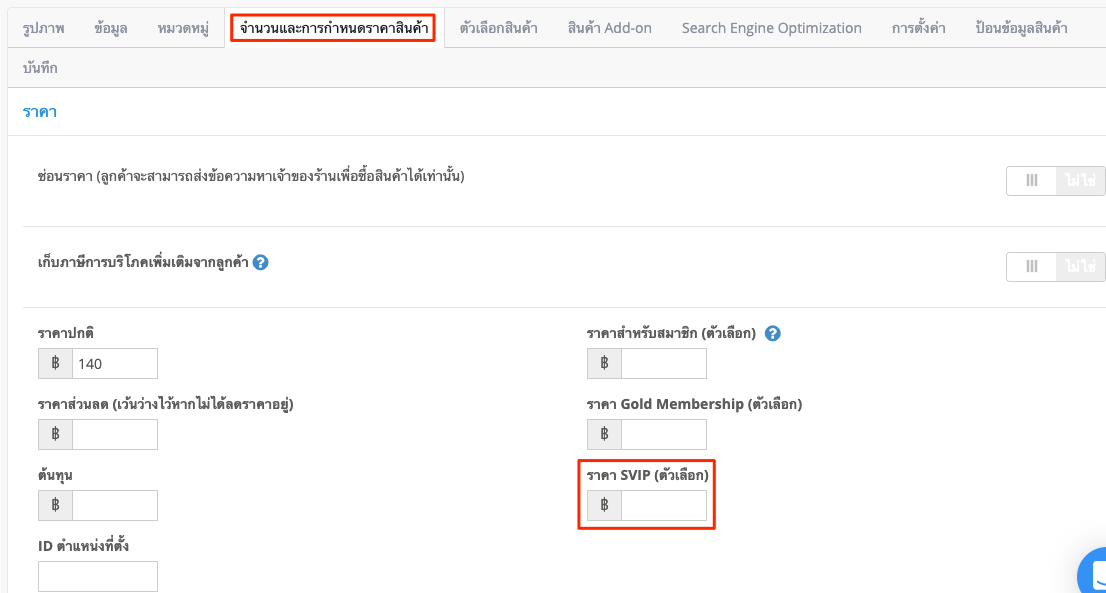This screenshot has width=1106, height=593.
Task: Click help icon beside เก็บภาษีการบริโภคเพิ่มเติมจากลูกค้า
Action: [x=260, y=262]
